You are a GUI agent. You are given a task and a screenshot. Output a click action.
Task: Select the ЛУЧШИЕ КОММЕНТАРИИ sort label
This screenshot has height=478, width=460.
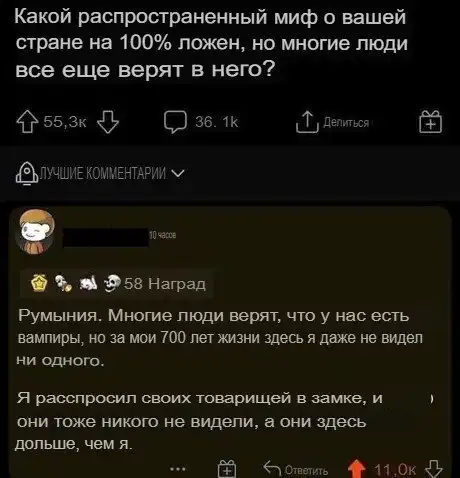(x=103, y=173)
